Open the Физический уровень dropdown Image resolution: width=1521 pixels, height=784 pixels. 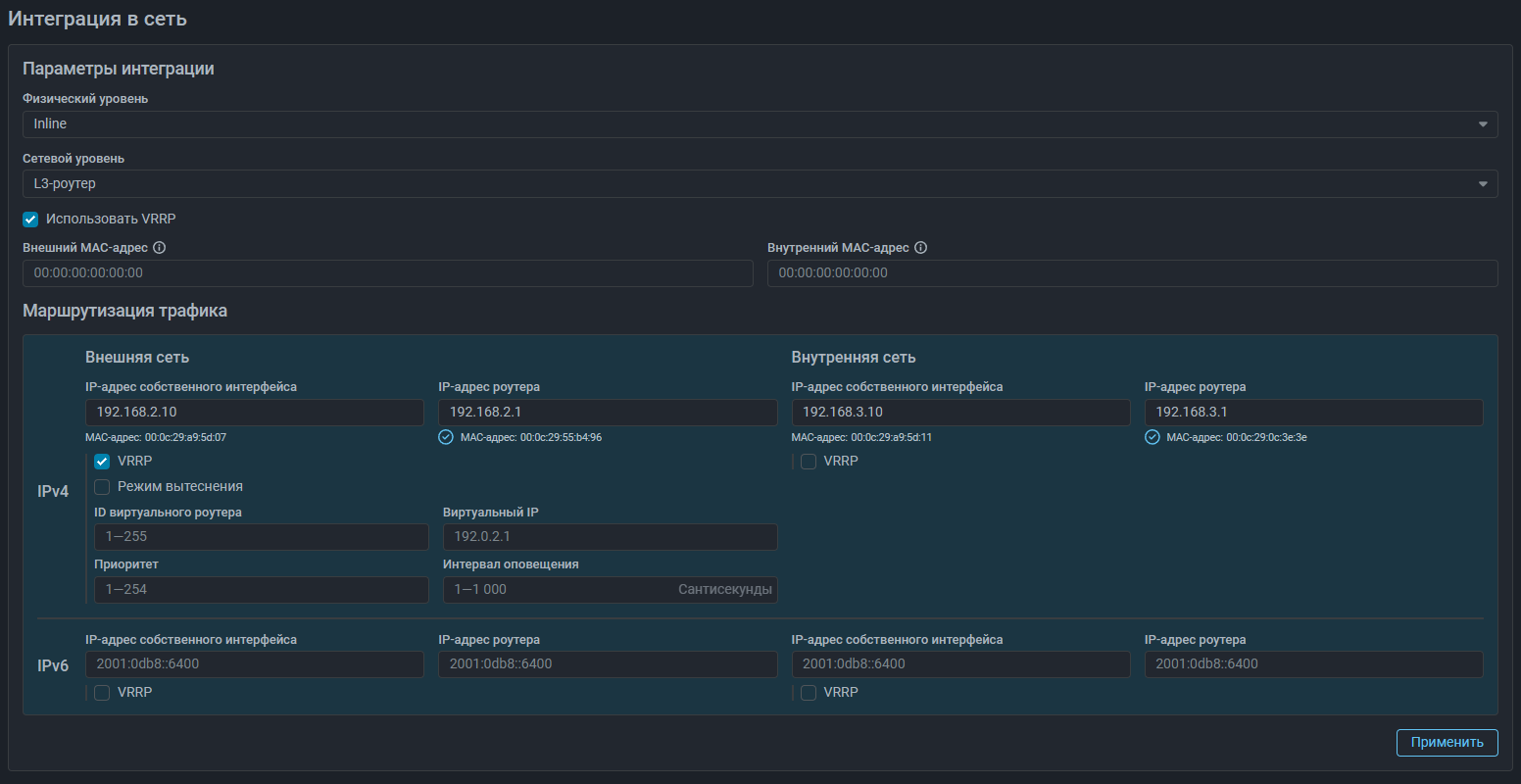click(x=760, y=124)
